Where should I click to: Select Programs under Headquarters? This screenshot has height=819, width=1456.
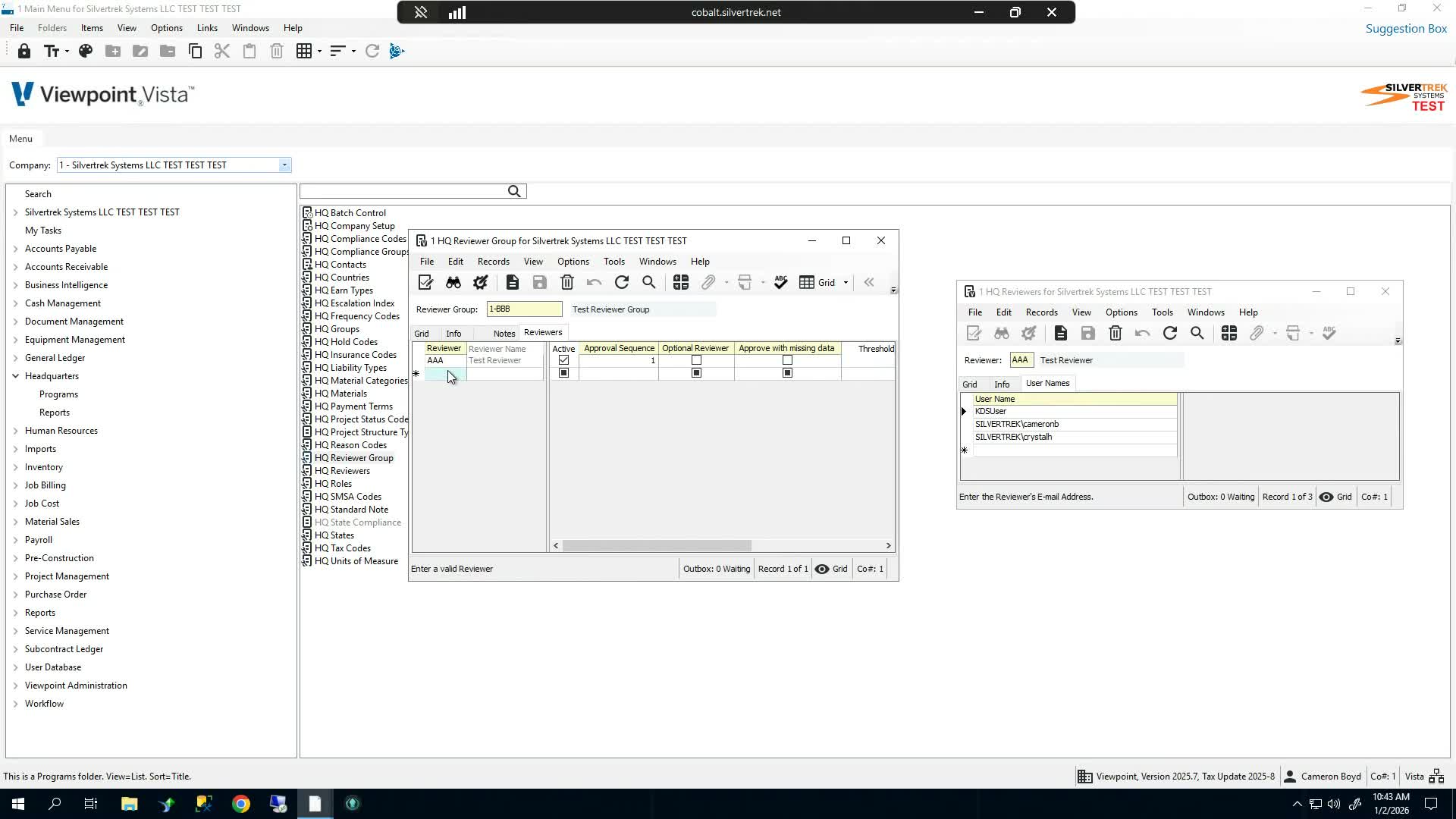click(x=58, y=394)
